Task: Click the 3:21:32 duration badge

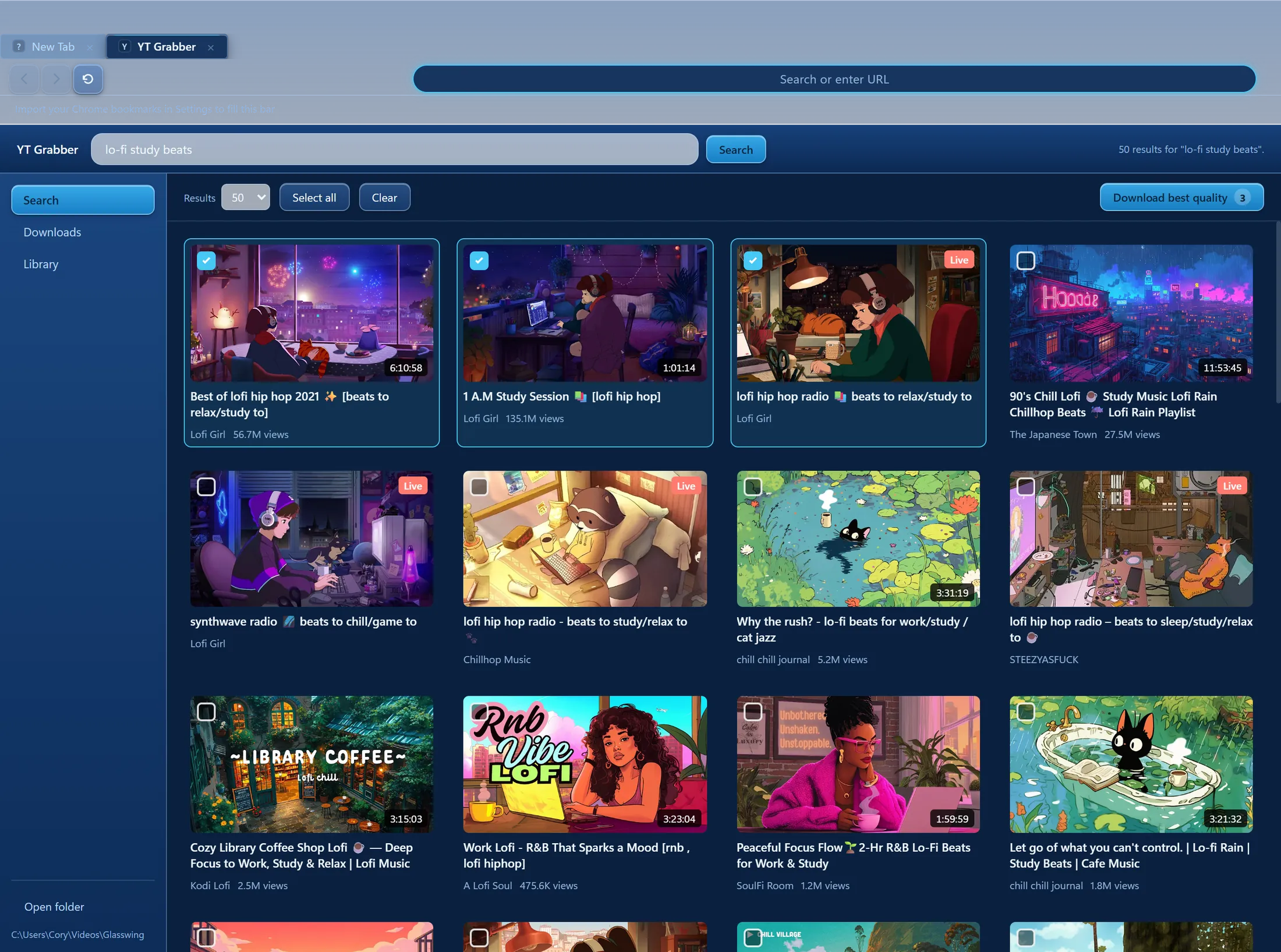Action: (x=1225, y=819)
